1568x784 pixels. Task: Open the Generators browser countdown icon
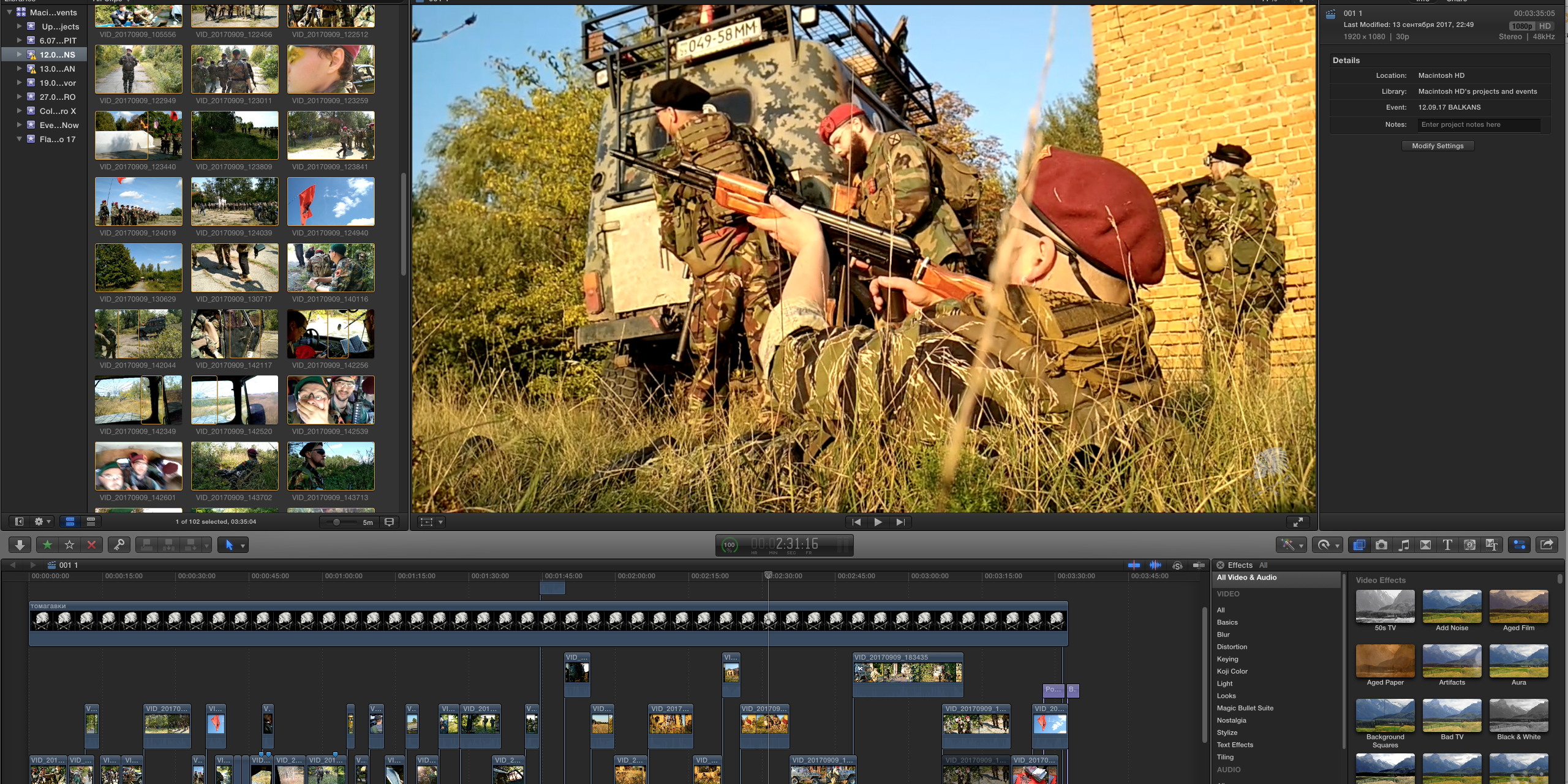[x=1469, y=545]
